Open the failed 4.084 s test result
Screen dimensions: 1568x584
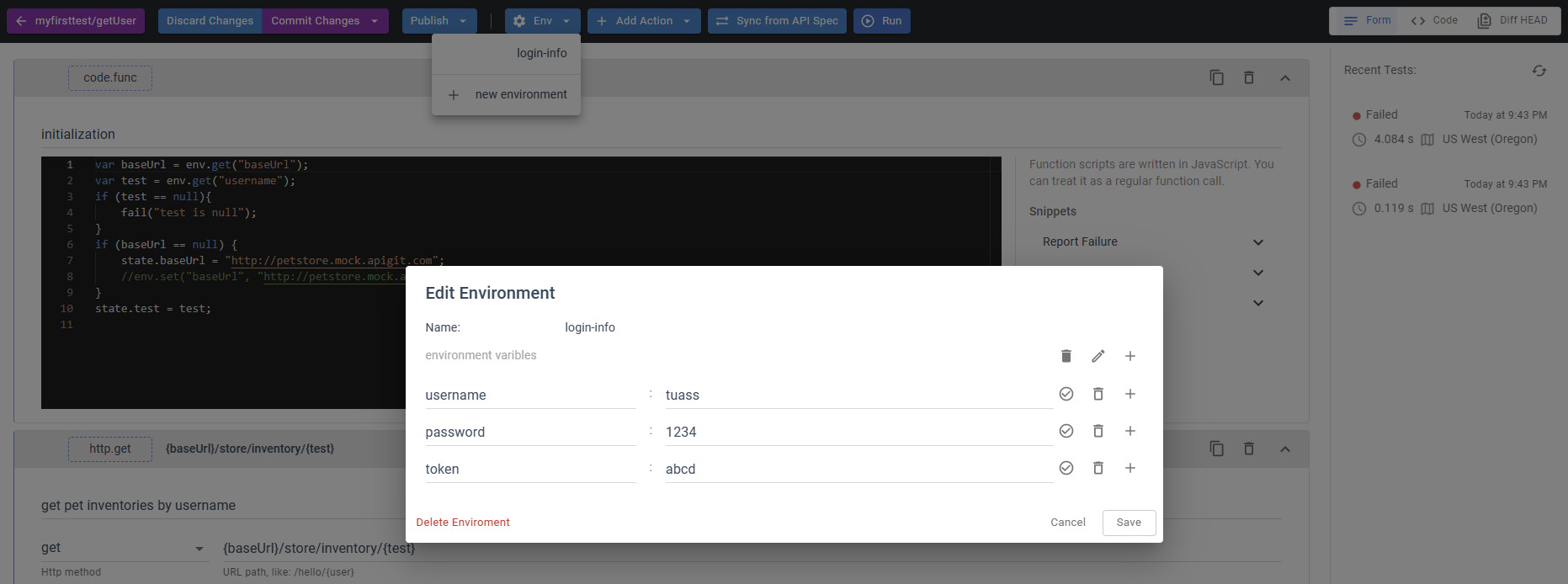click(x=1448, y=127)
